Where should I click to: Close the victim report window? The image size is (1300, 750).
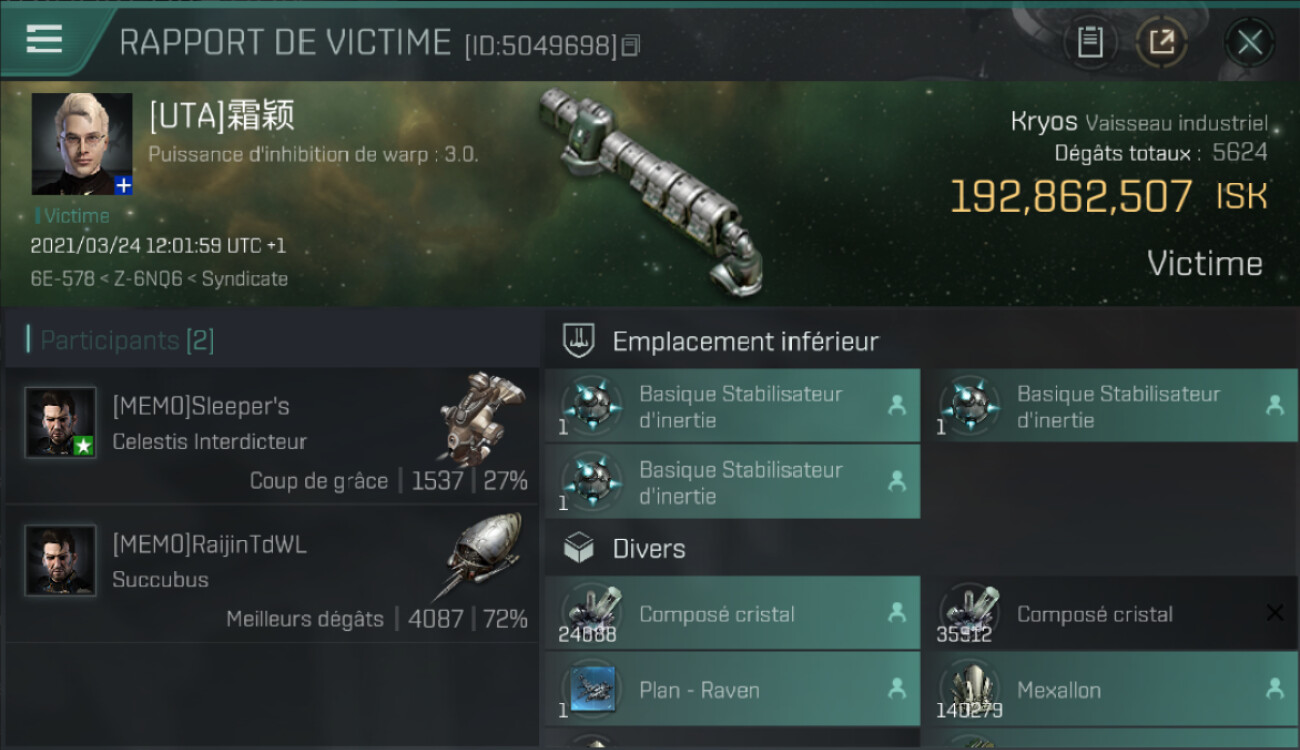coord(1249,42)
